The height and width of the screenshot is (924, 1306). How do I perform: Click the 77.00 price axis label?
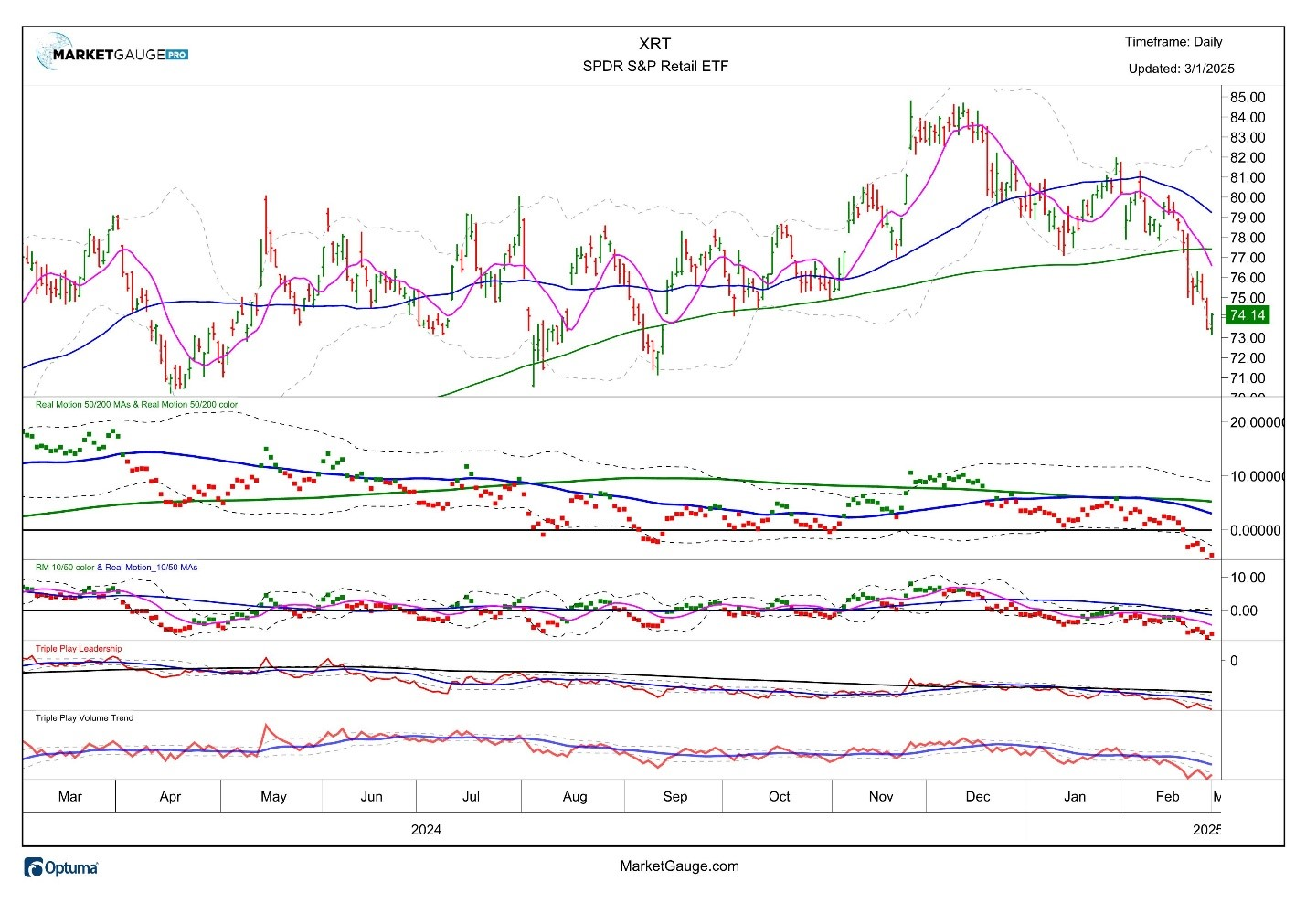point(1248,258)
